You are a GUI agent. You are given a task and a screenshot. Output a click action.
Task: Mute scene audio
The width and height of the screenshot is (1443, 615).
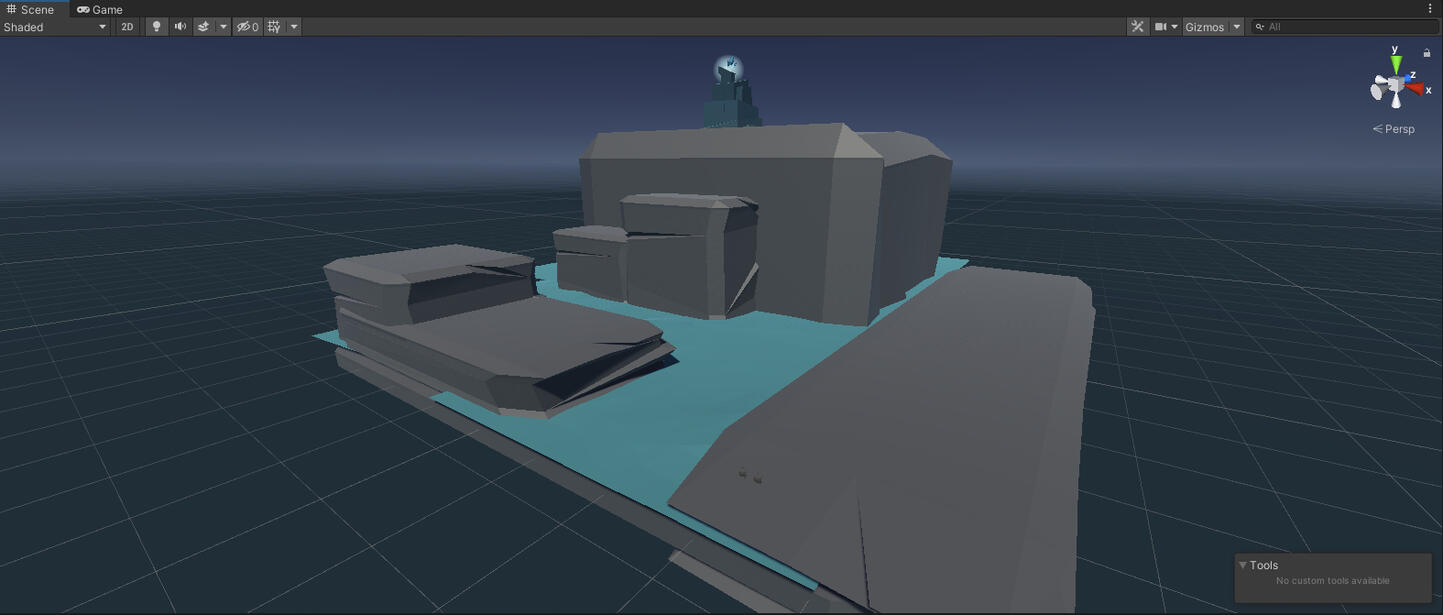(180, 26)
